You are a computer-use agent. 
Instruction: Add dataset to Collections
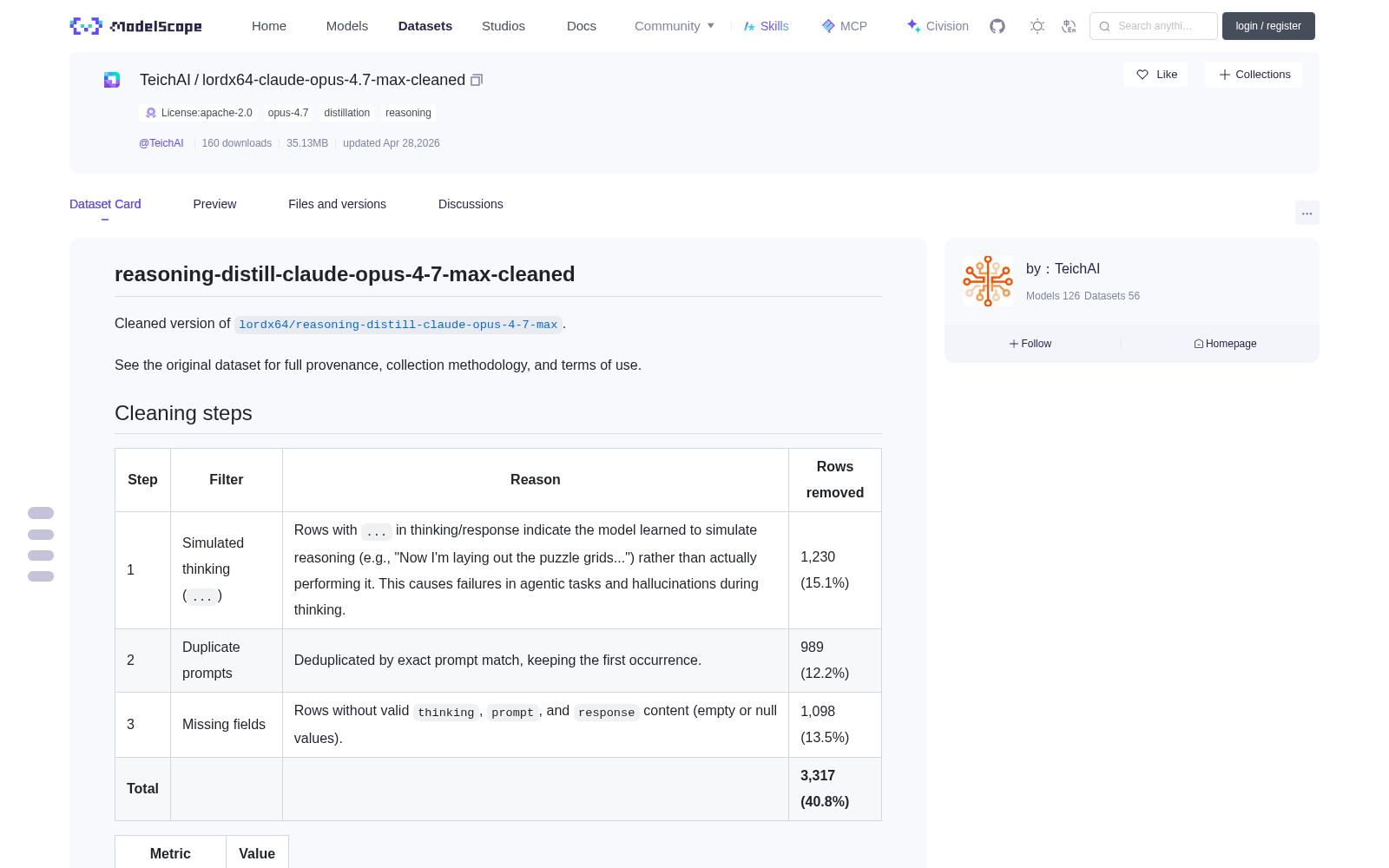pos(1254,75)
